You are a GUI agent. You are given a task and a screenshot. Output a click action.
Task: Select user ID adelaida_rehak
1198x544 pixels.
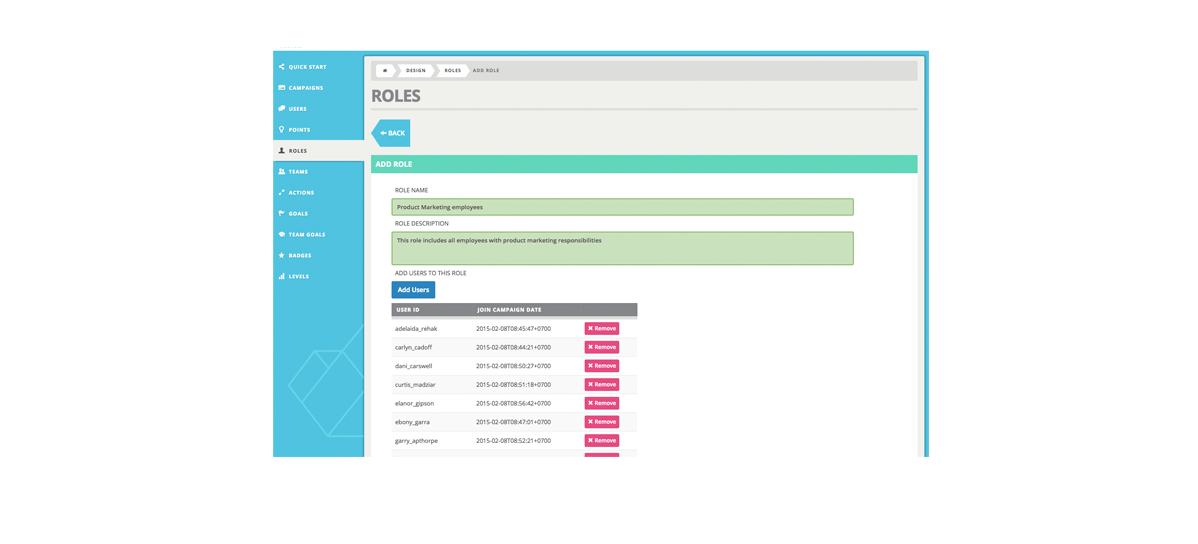coord(416,329)
